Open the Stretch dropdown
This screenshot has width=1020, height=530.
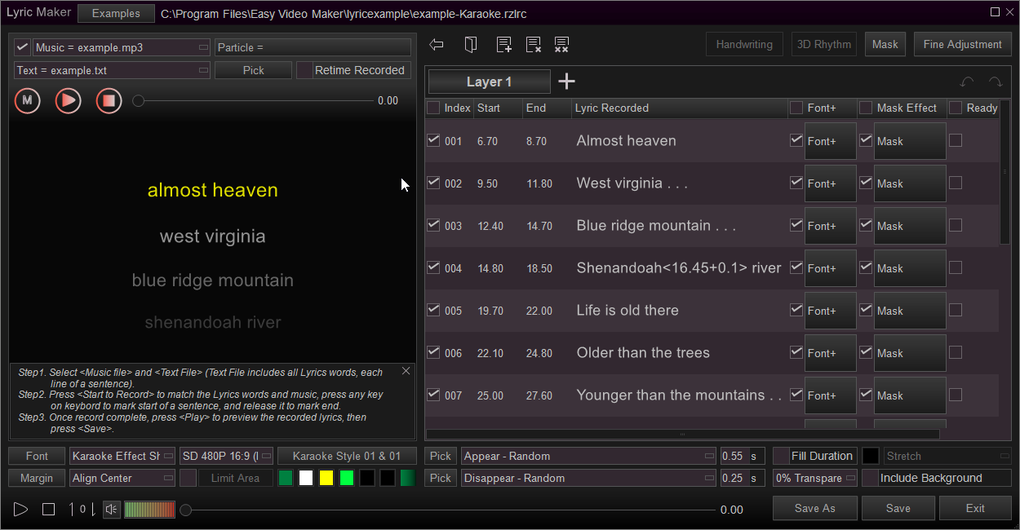coord(946,456)
